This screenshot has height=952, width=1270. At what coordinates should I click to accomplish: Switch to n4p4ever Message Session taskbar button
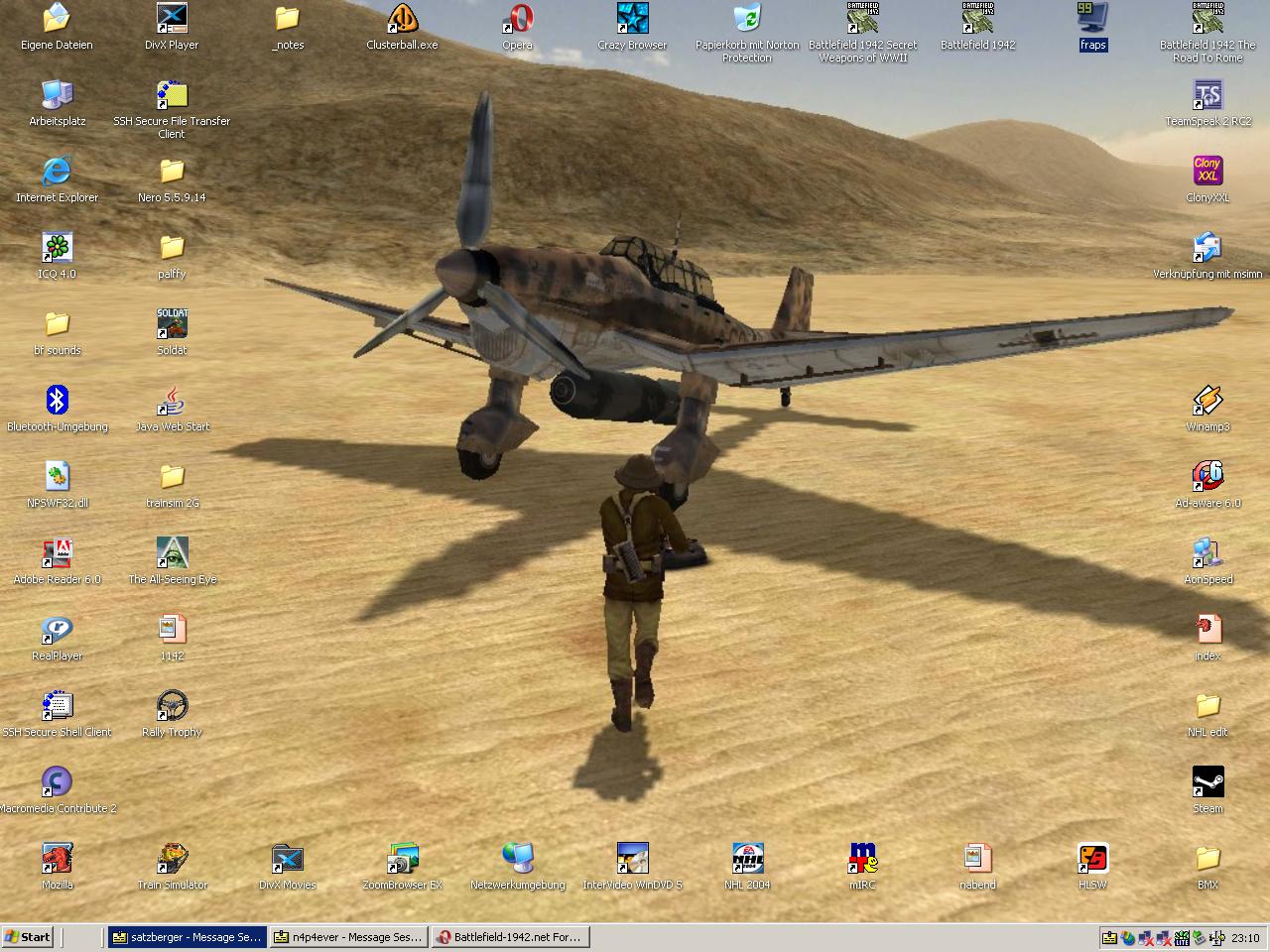click(x=348, y=937)
